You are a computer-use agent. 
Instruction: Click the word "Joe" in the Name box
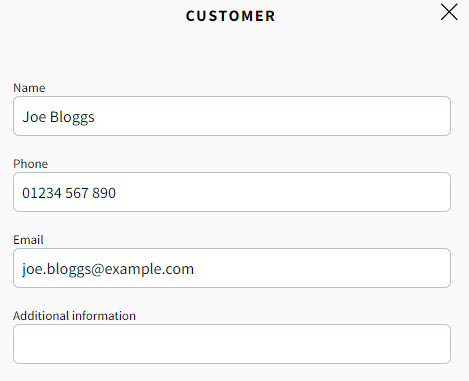tap(34, 117)
